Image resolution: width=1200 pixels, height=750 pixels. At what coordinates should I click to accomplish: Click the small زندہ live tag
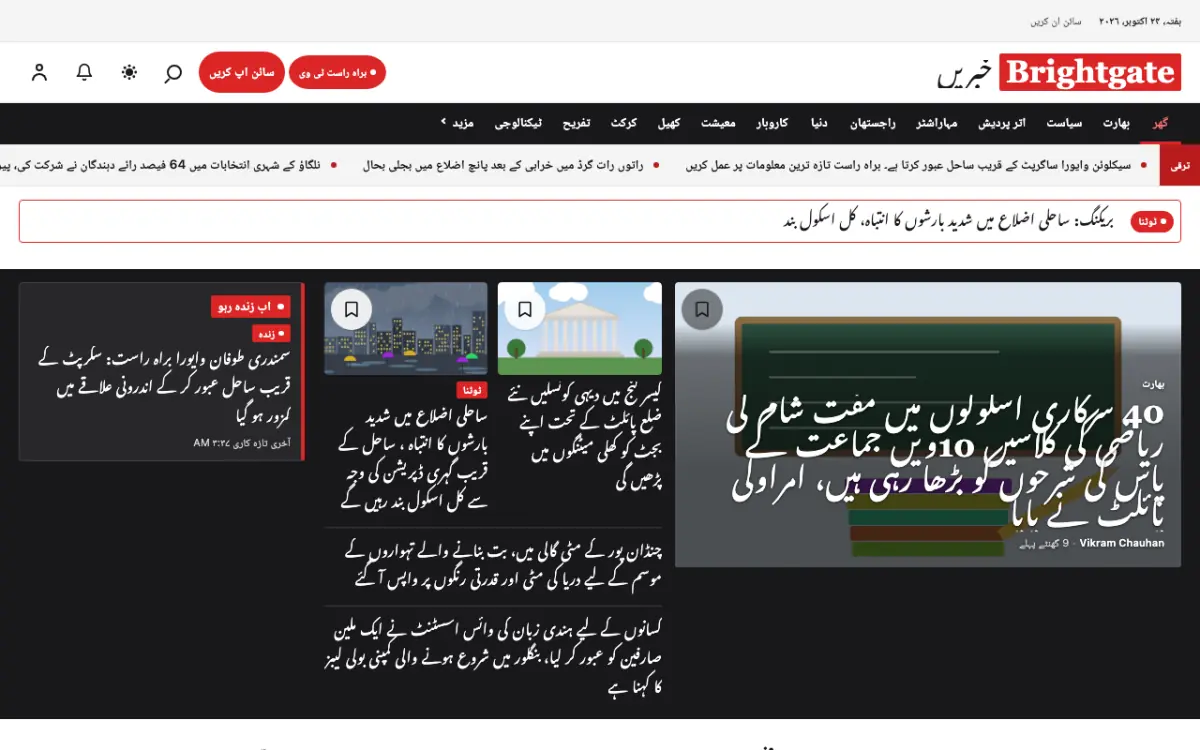[x=271, y=334]
